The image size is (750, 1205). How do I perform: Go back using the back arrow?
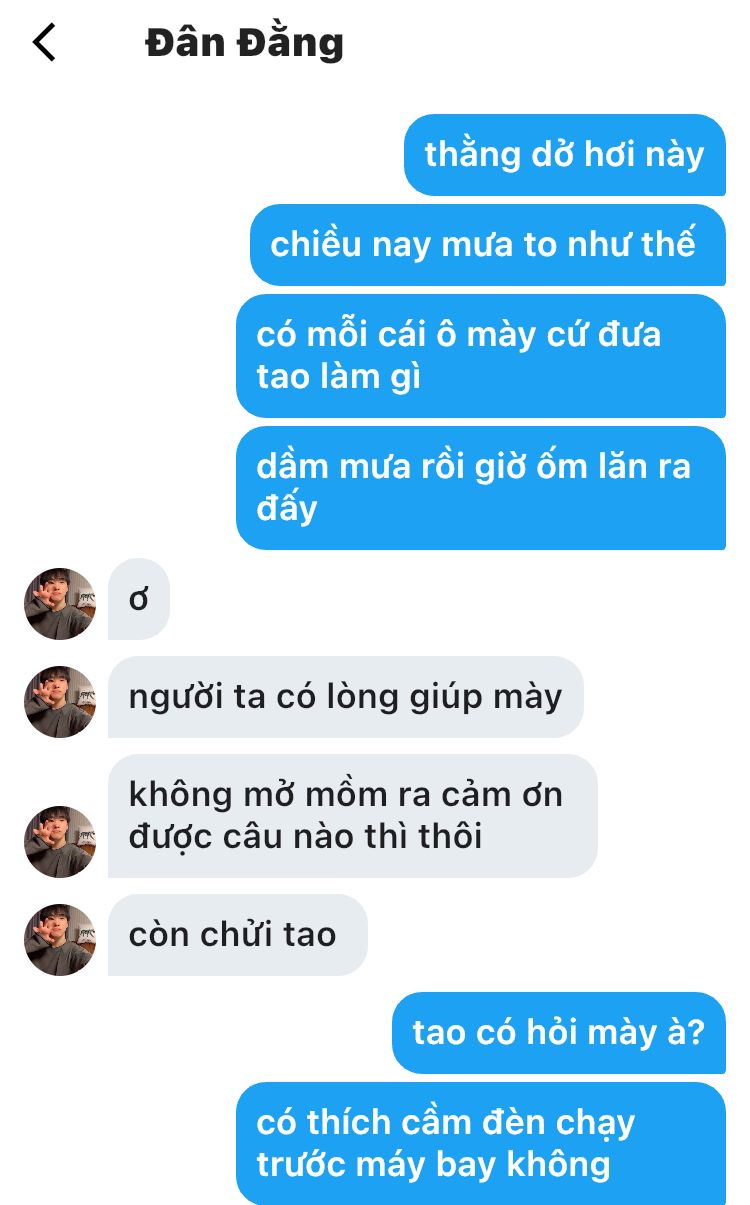pyautogui.click(x=44, y=43)
